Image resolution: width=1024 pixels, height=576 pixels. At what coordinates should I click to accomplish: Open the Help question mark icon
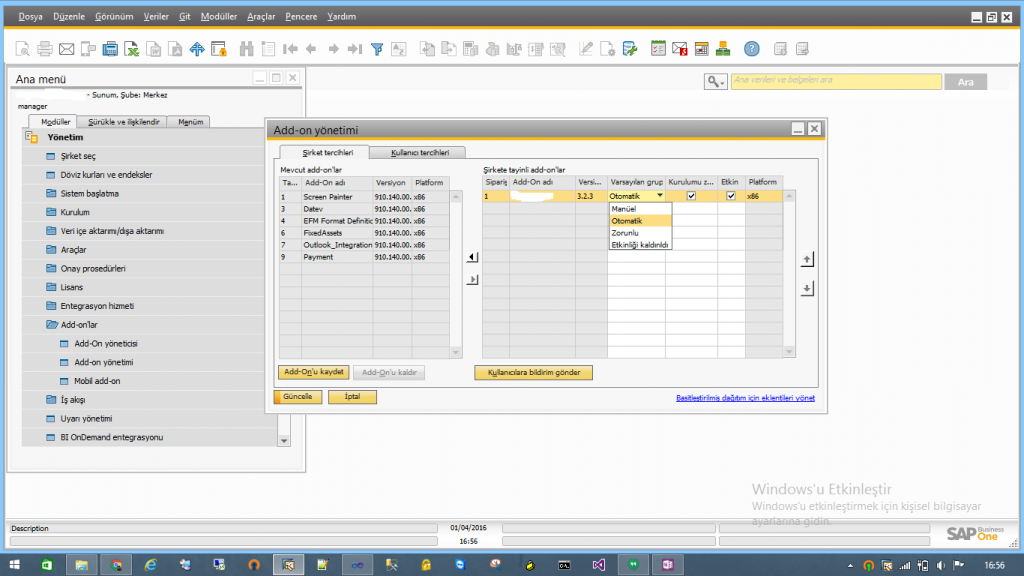coord(751,47)
